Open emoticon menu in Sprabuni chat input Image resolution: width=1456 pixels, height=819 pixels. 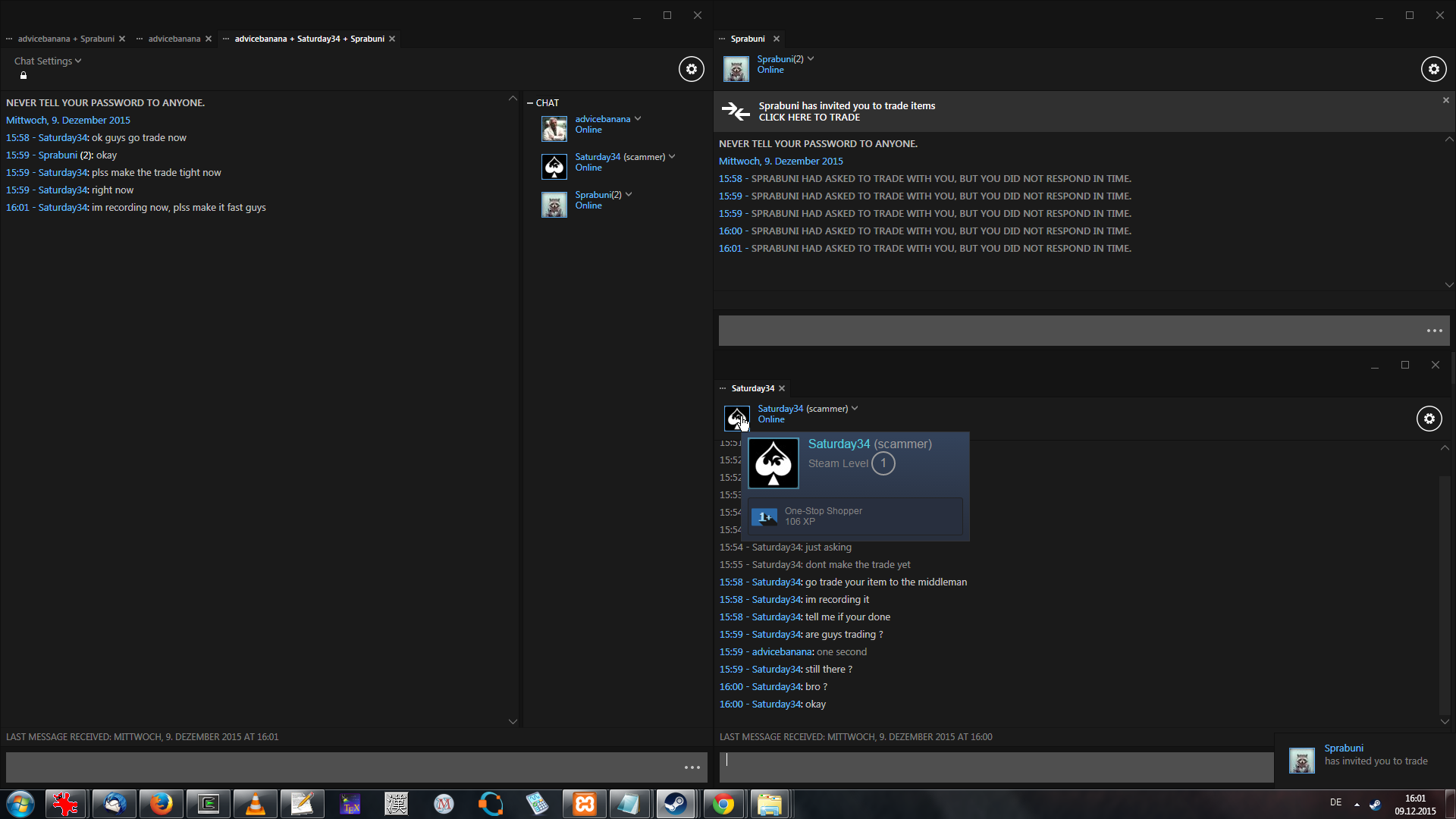pos(1434,331)
